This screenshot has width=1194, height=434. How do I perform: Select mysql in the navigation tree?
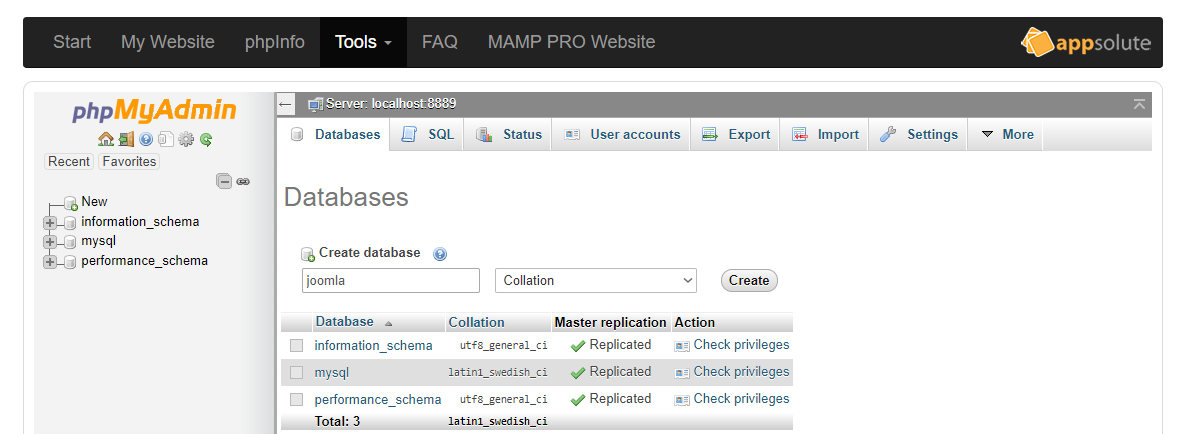[x=98, y=241]
